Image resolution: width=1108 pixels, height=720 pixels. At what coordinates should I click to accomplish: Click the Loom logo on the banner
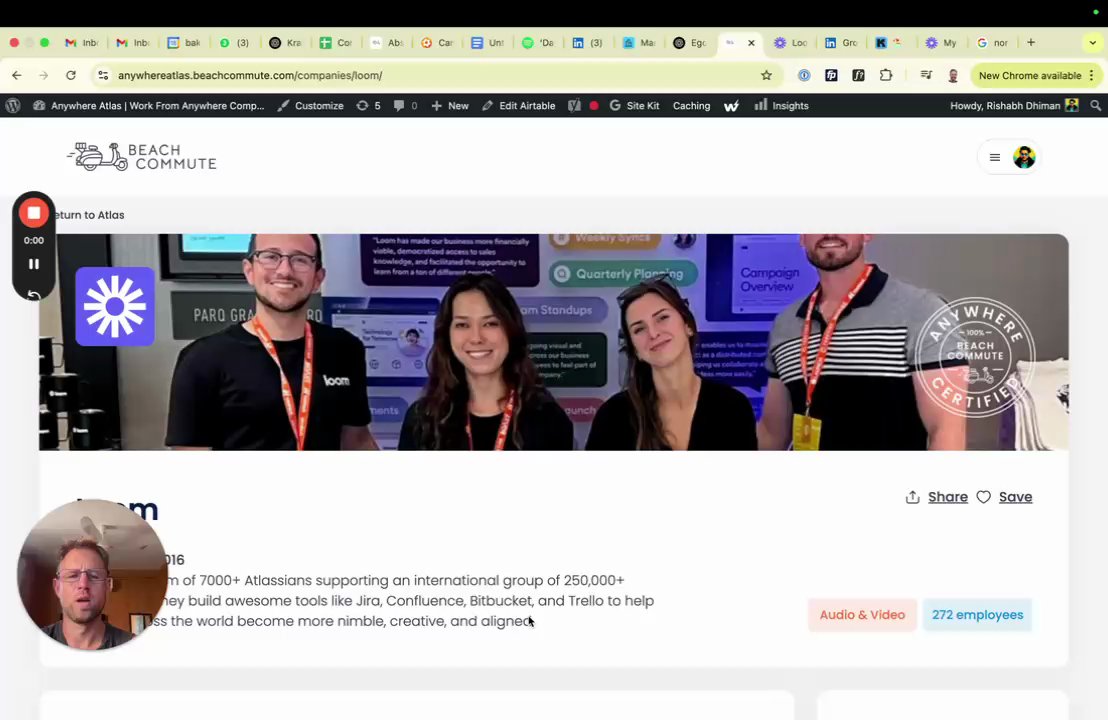(115, 306)
